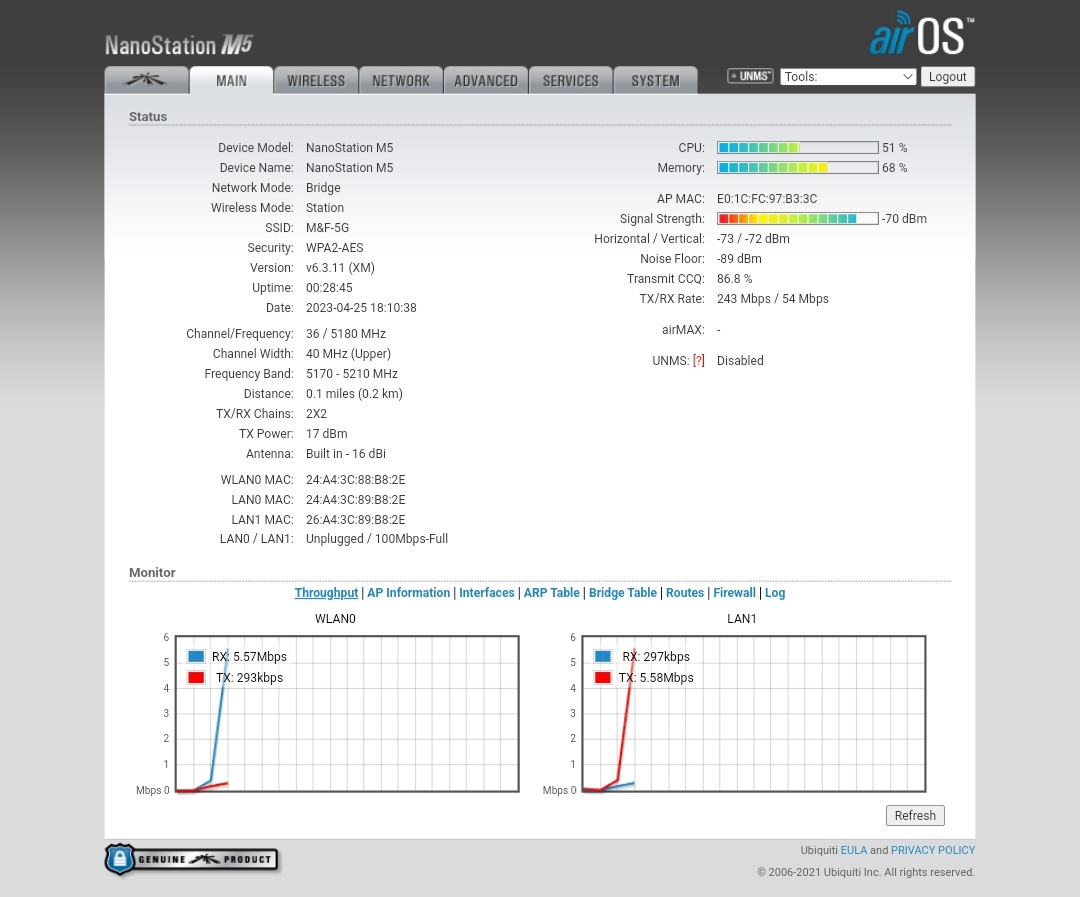Click the Unplugged / 100Mbps-Full value
This screenshot has height=897, width=1080.
(377, 539)
